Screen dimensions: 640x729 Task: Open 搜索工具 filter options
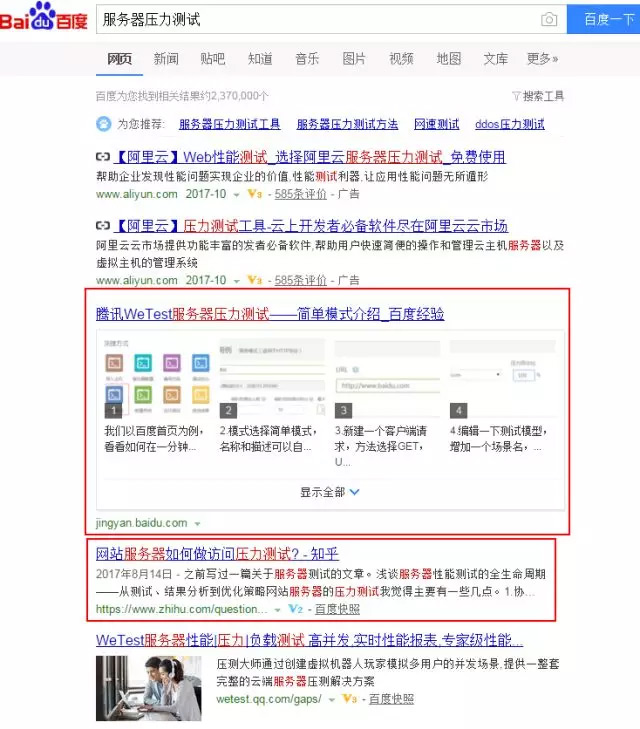[x=538, y=96]
